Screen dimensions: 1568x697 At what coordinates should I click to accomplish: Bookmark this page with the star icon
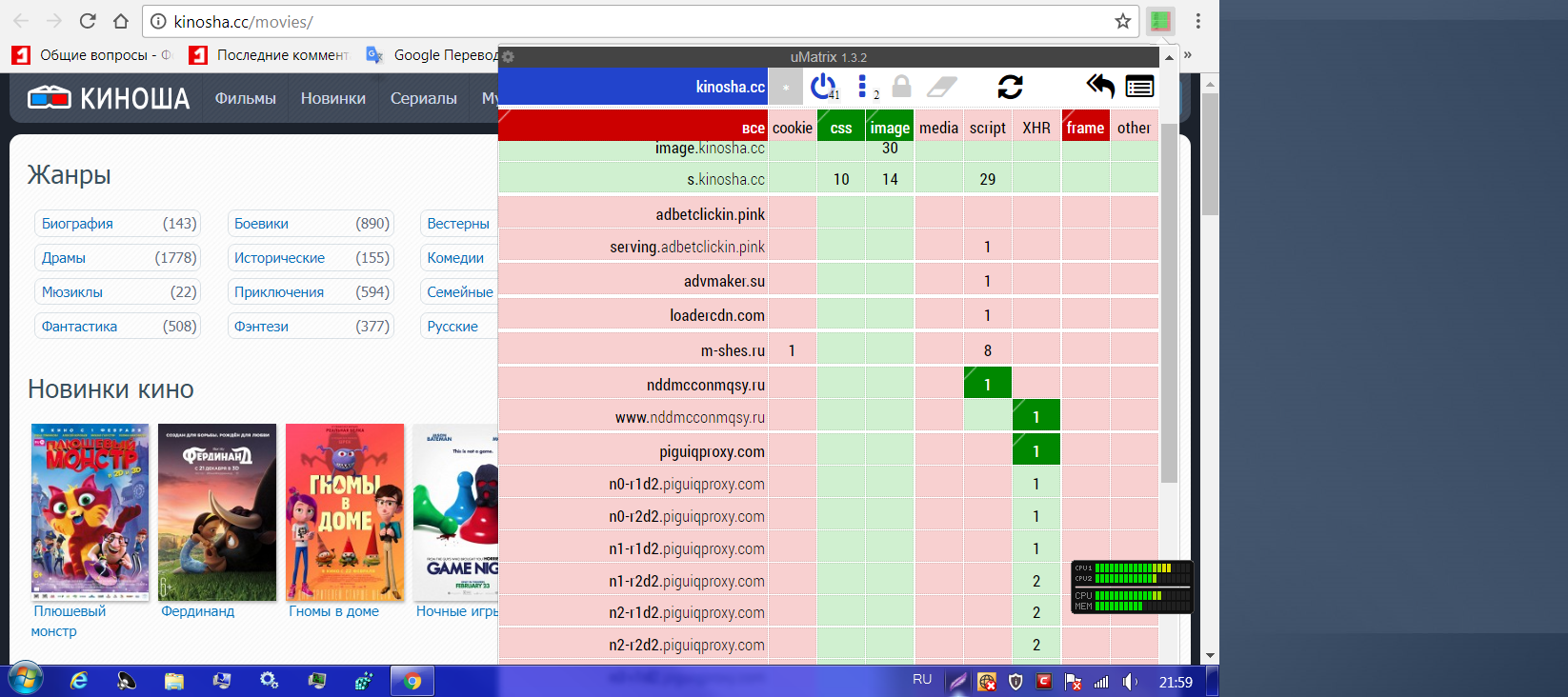1123,21
